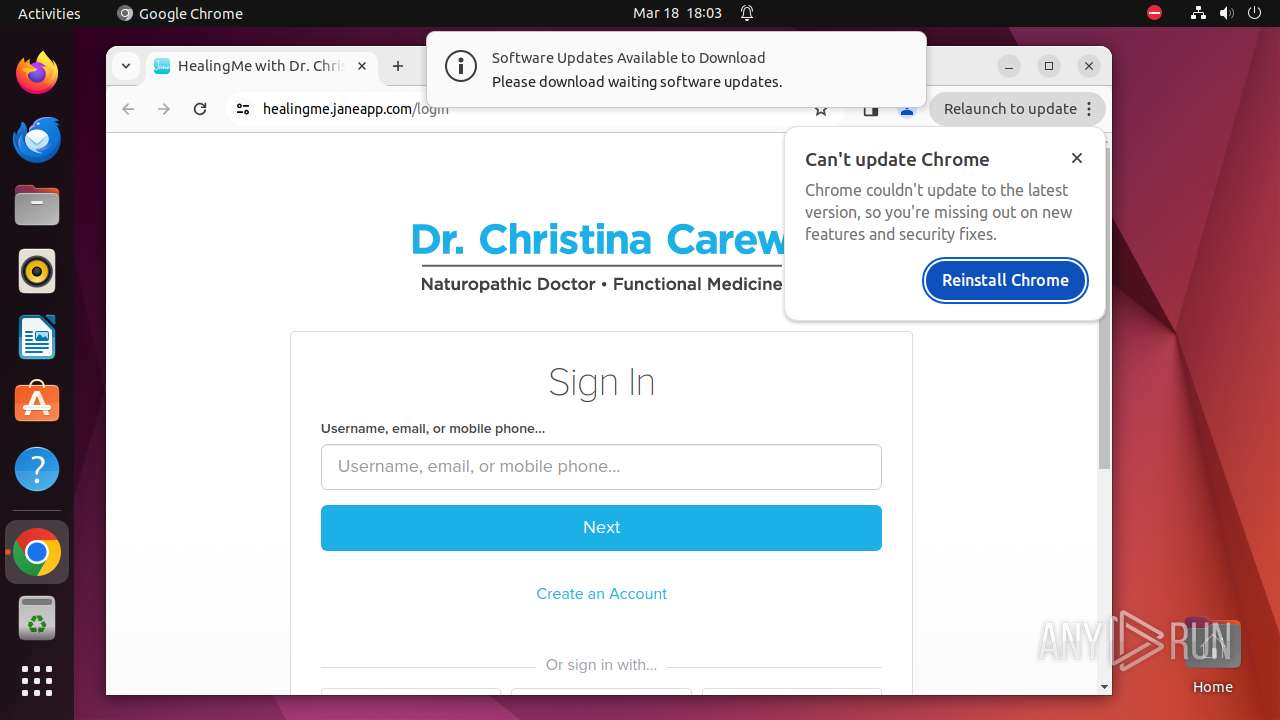This screenshot has height=720, width=1280.
Task: Minimize the Chrome window
Action: 1009,66
